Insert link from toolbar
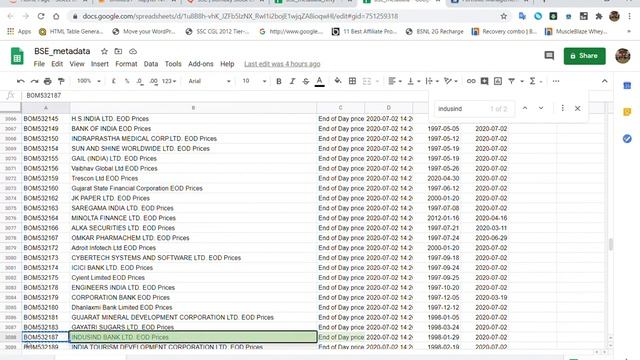This screenshot has height=360, width=640. tap(471, 81)
